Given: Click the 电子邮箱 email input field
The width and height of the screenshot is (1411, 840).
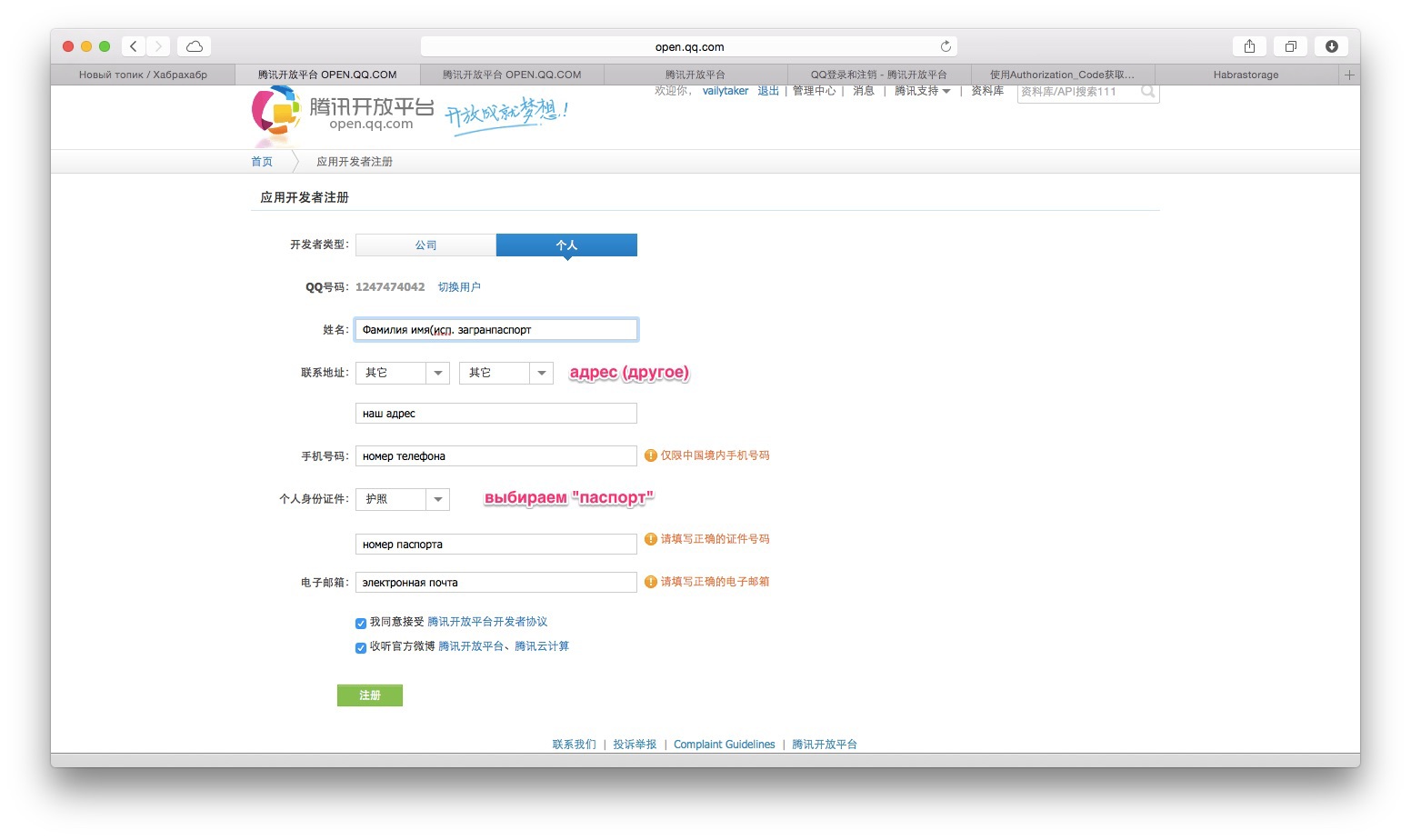Looking at the screenshot, I should 496,583.
